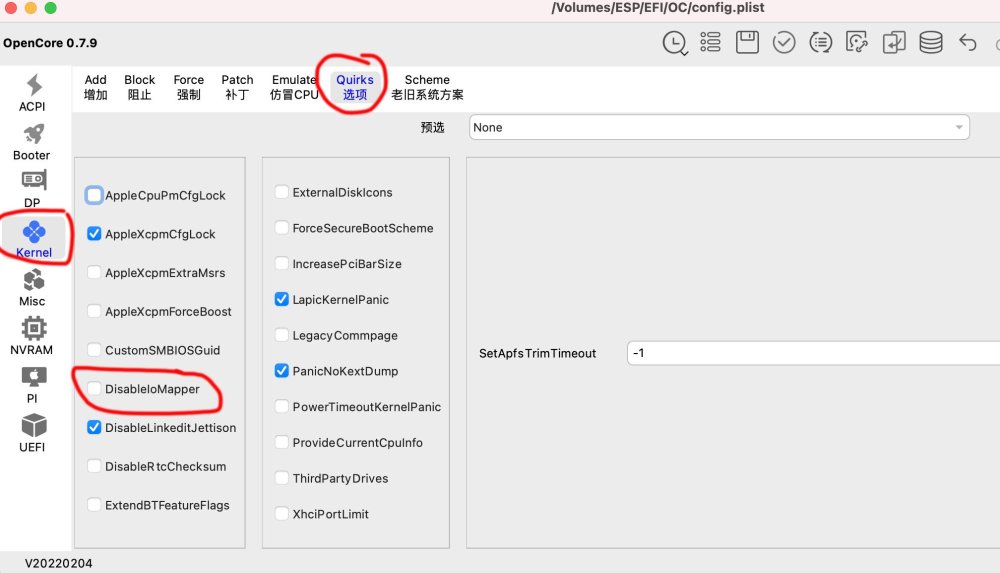Image resolution: width=1000 pixels, height=573 pixels.
Task: Click the import arrow toolbar icon
Action: pyautogui.click(x=893, y=43)
